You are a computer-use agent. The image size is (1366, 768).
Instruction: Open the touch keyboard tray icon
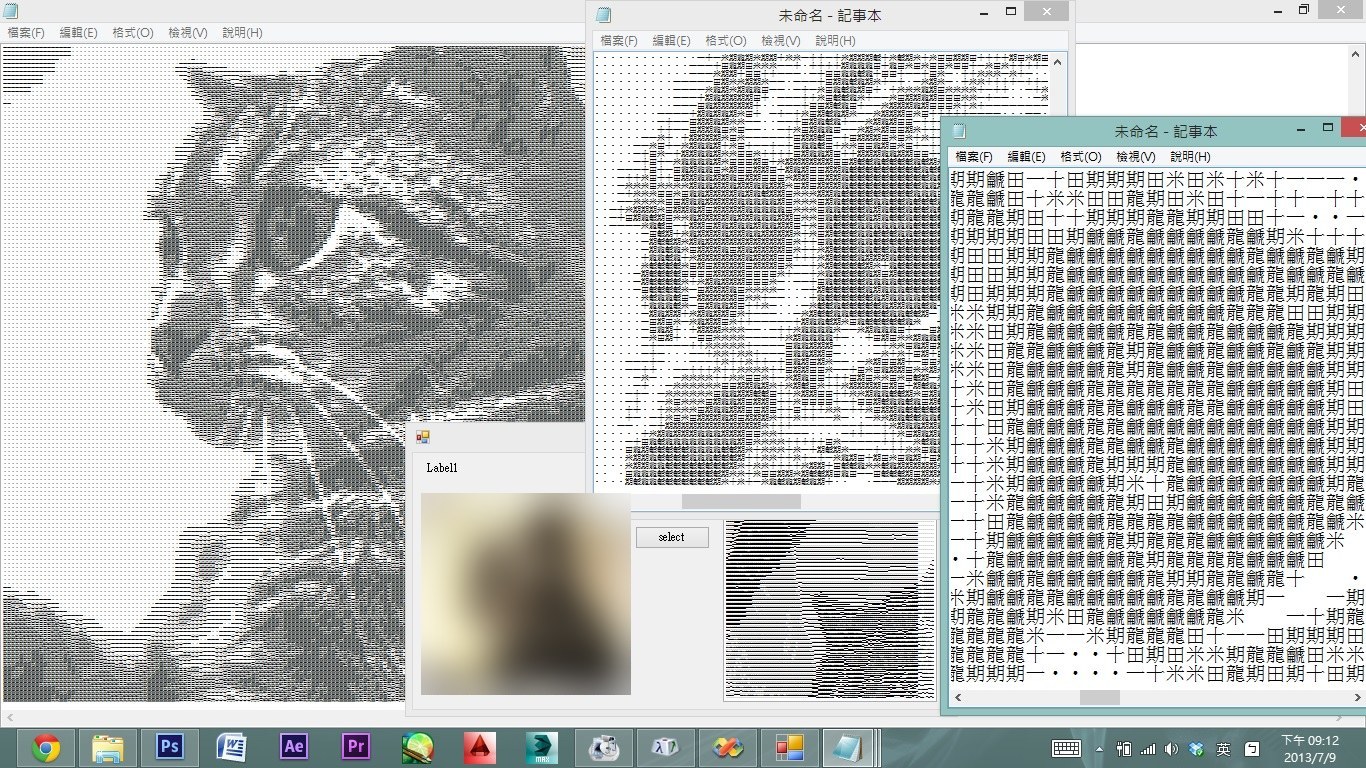coord(1066,749)
